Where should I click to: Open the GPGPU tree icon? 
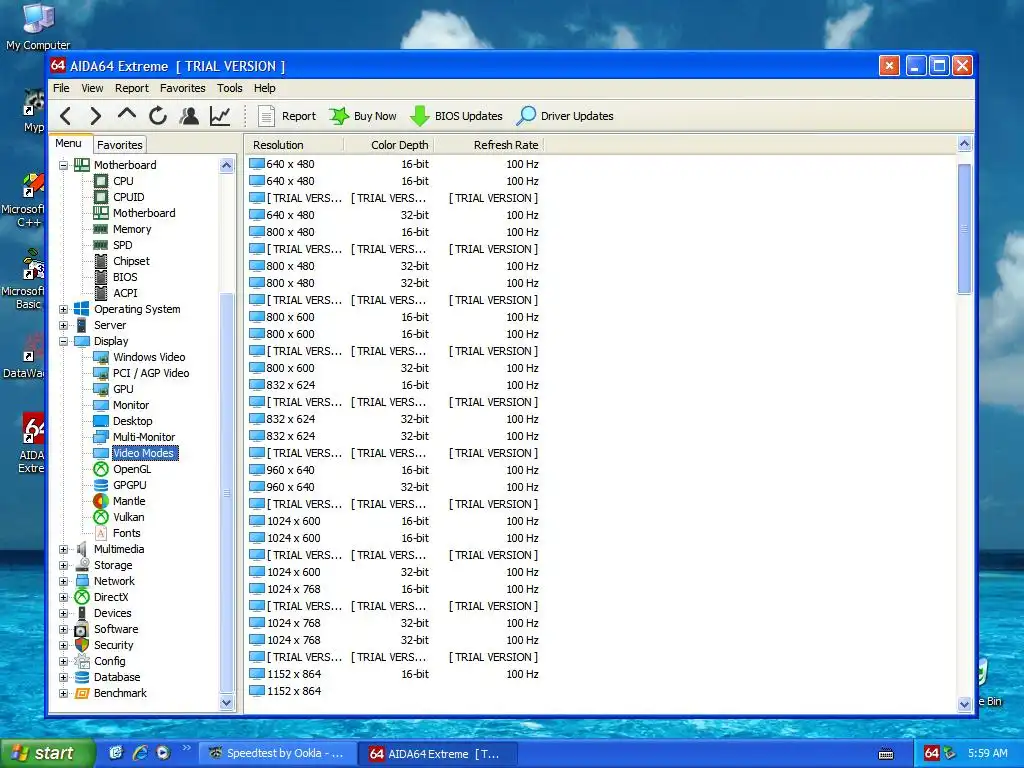click(x=101, y=485)
